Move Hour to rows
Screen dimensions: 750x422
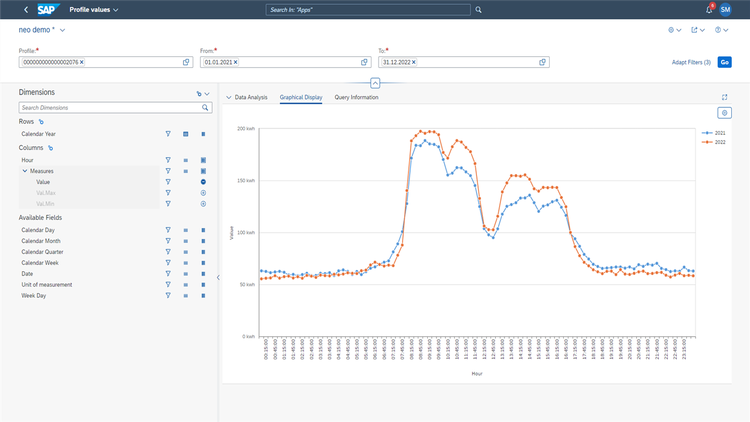point(186,160)
